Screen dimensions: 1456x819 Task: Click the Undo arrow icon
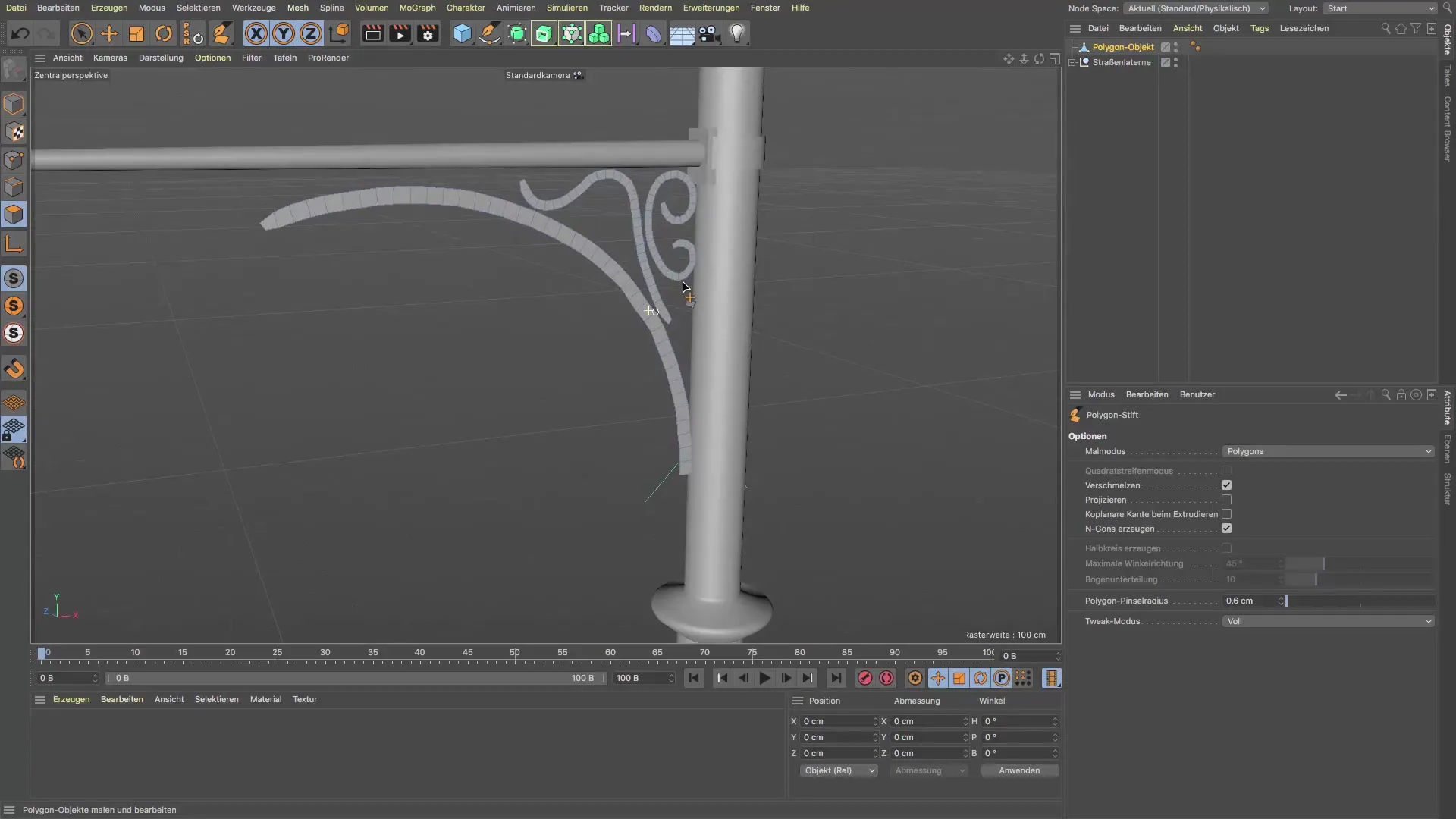[20, 33]
